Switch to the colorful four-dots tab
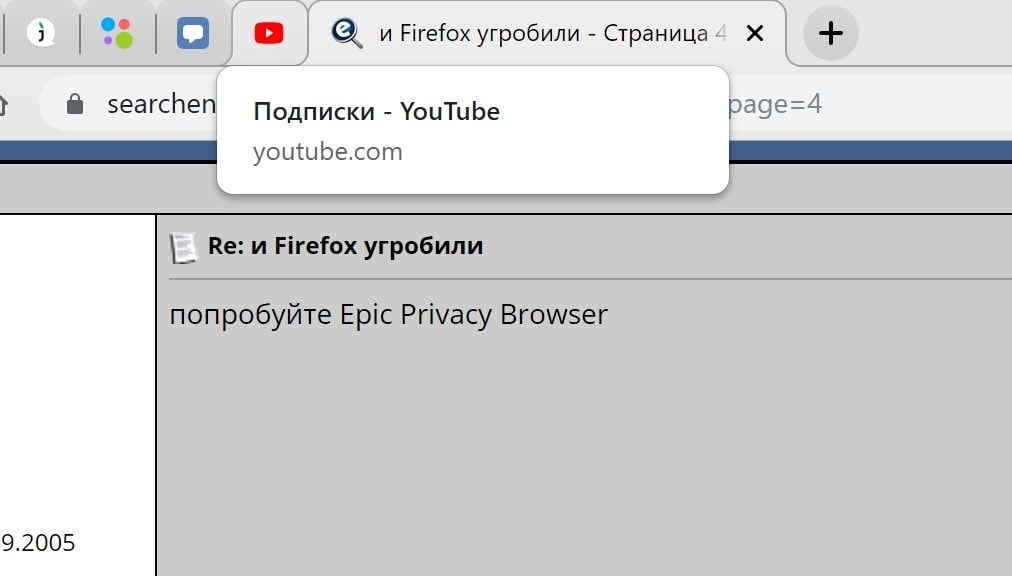Image resolution: width=1012 pixels, height=576 pixels. 117,33
